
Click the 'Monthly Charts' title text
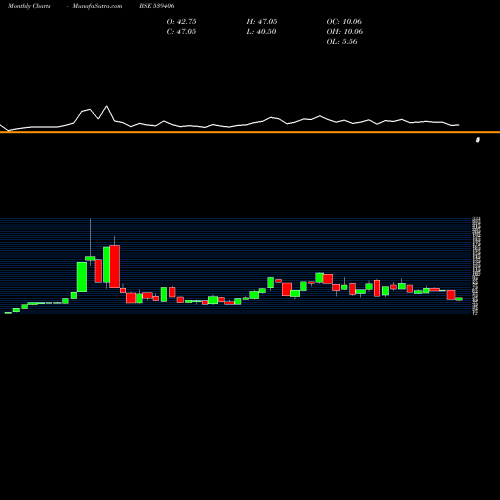pos(29,6)
